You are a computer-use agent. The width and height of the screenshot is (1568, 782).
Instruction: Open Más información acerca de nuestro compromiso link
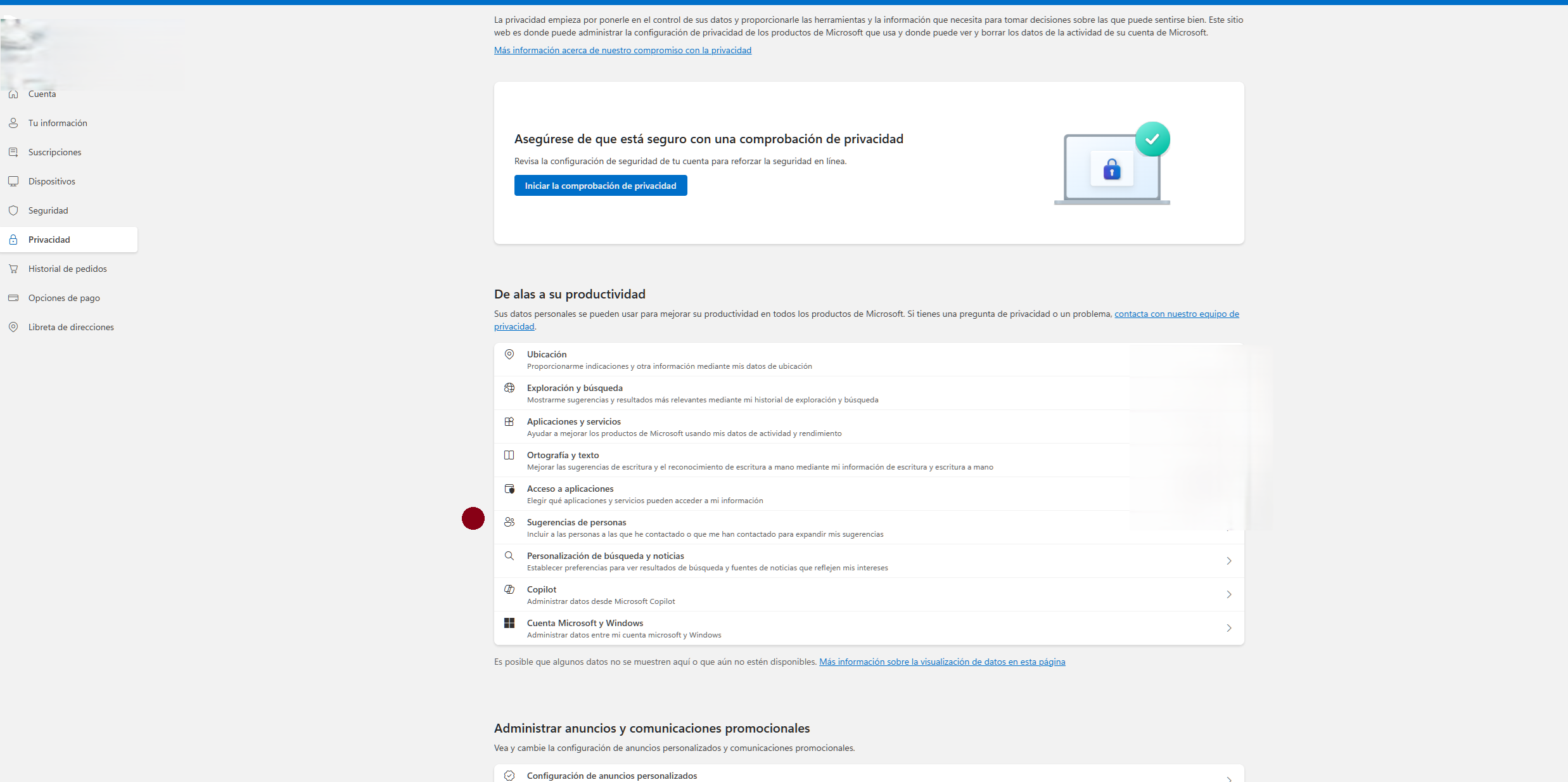coord(623,50)
